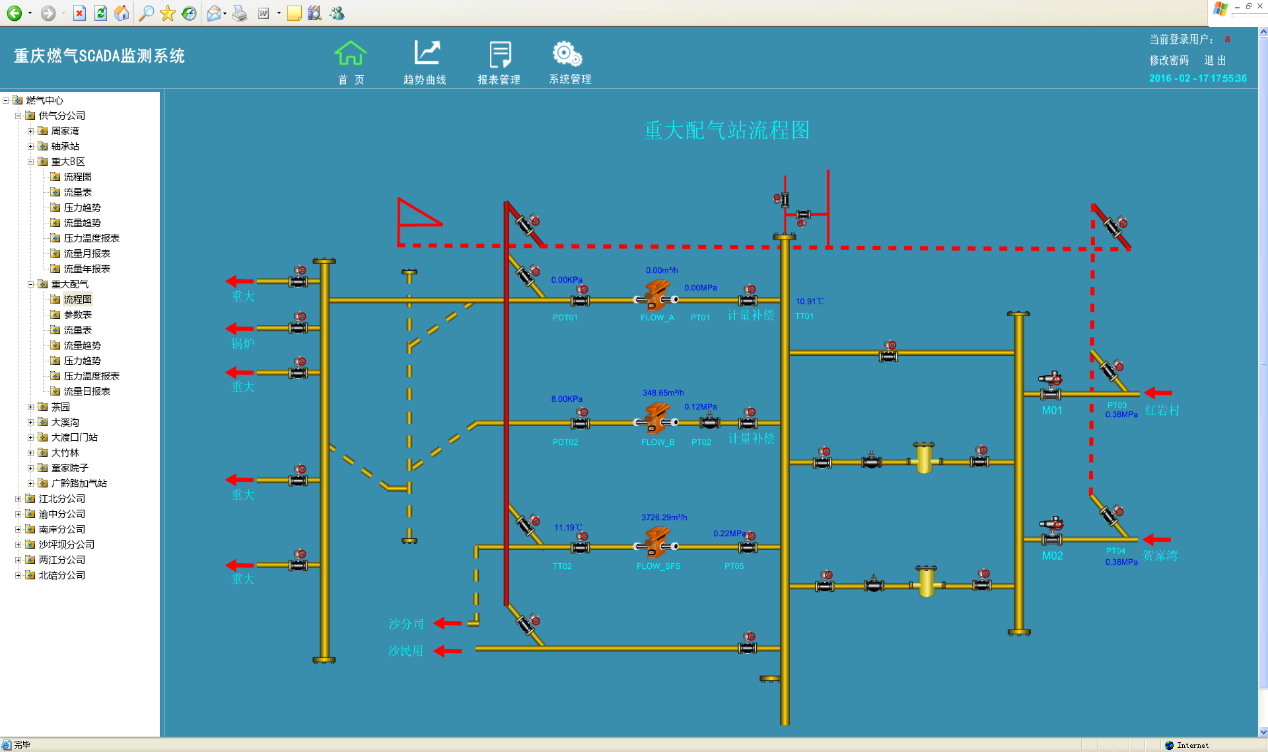The width and height of the screenshot is (1268, 752).
Task: Stop page loading with red X icon
Action: [x=80, y=13]
